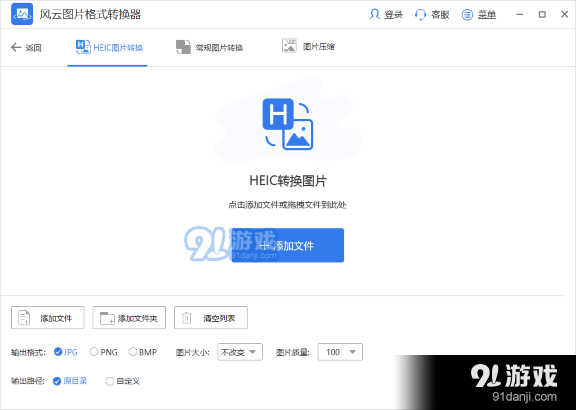
Task: Click the 输出路径 label
Action: click(x=28, y=381)
